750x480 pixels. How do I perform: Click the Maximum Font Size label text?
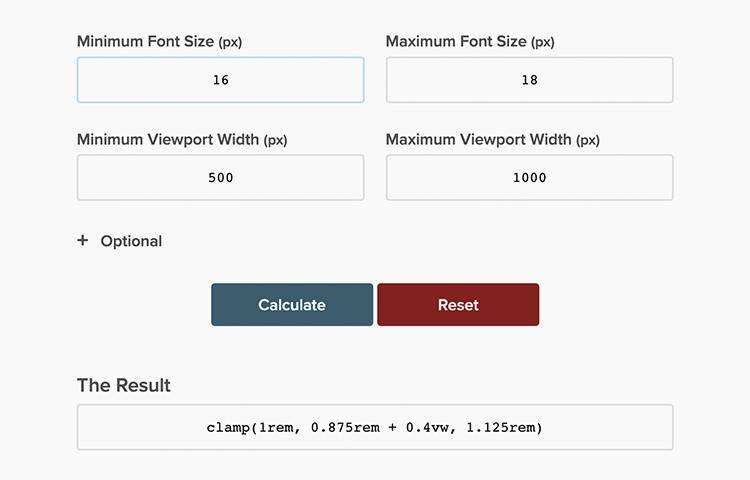click(x=456, y=42)
